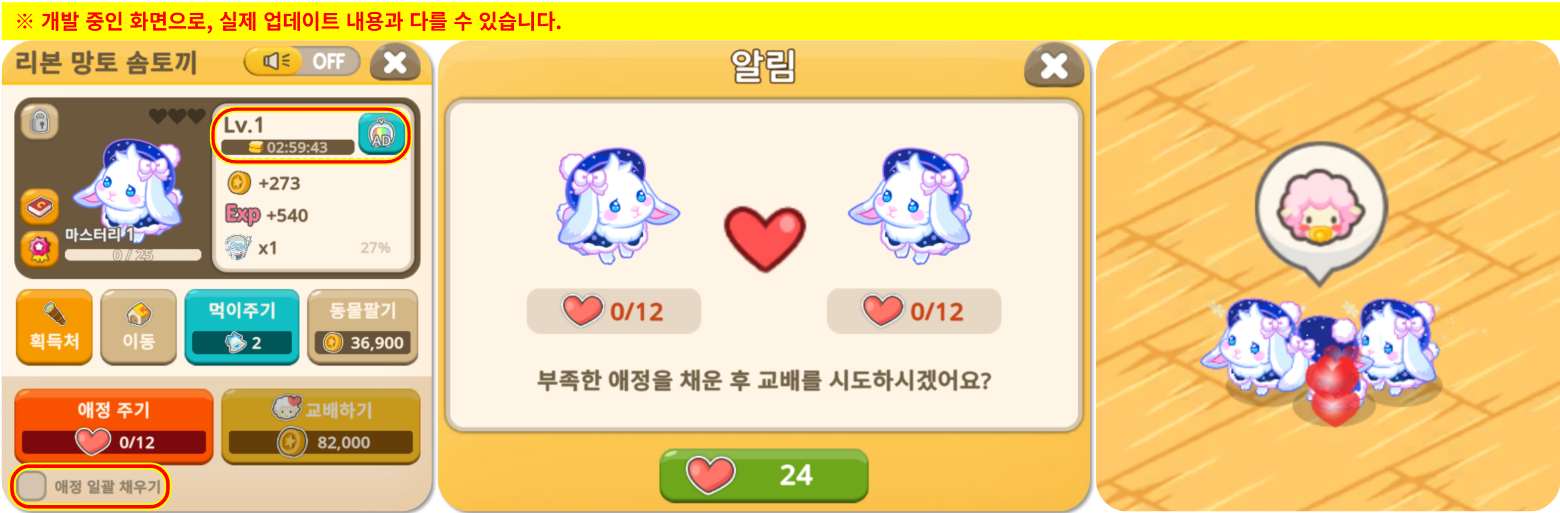Toggle the sound OFF switch
This screenshot has height=513, width=1560.
coord(302,61)
